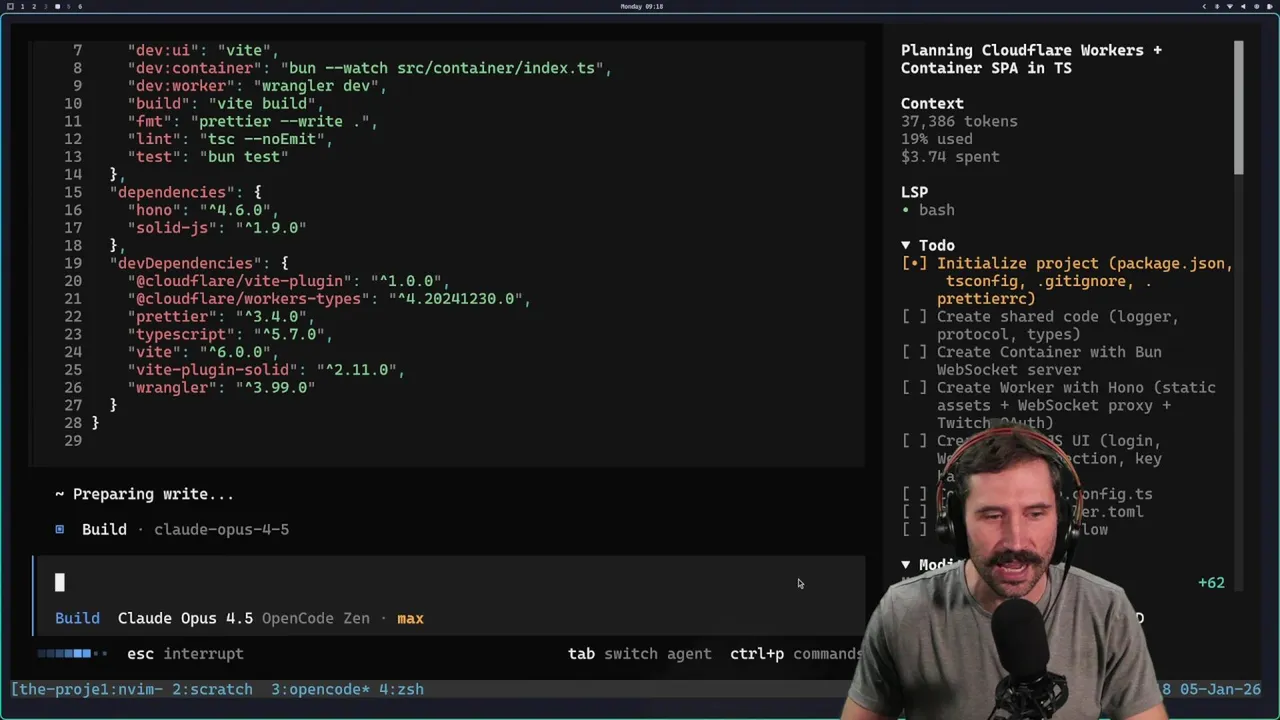Viewport: 1280px width, 720px height.
Task: Open the battery tray icon
Action: (x=1270, y=6)
